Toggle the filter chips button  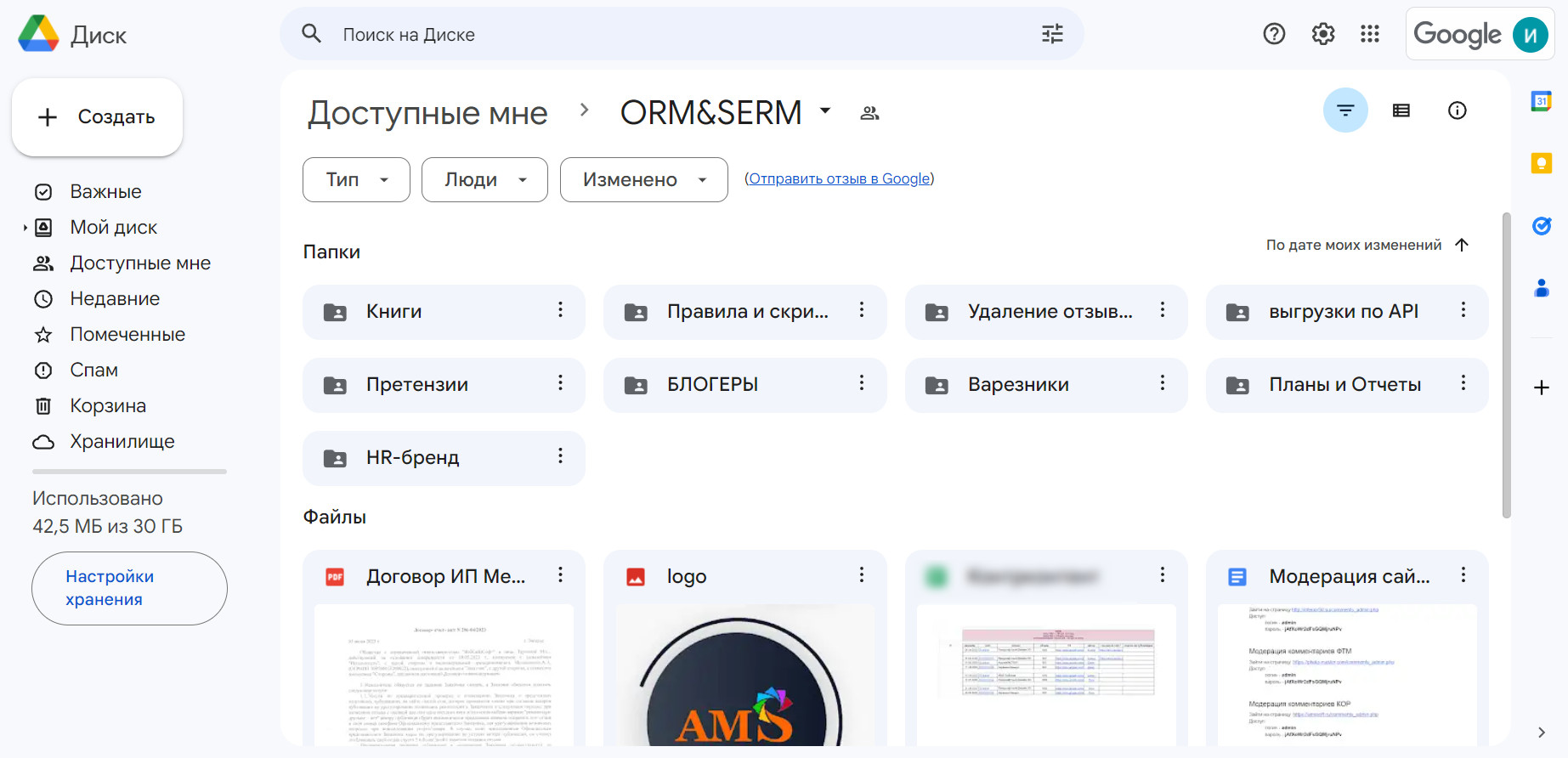1344,110
